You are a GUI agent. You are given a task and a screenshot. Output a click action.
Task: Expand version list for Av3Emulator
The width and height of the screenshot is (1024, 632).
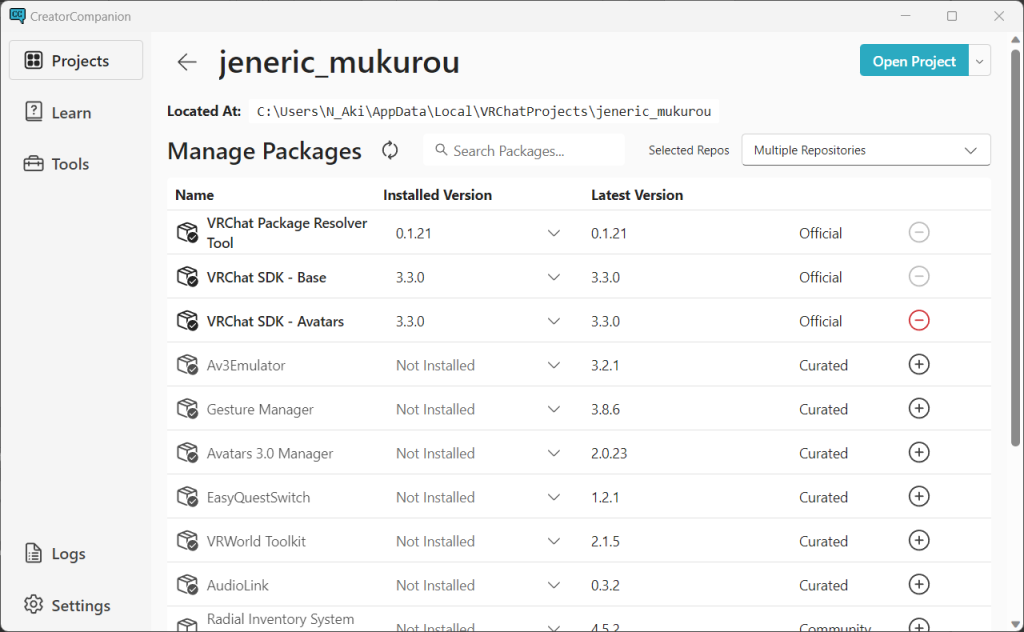click(x=554, y=365)
